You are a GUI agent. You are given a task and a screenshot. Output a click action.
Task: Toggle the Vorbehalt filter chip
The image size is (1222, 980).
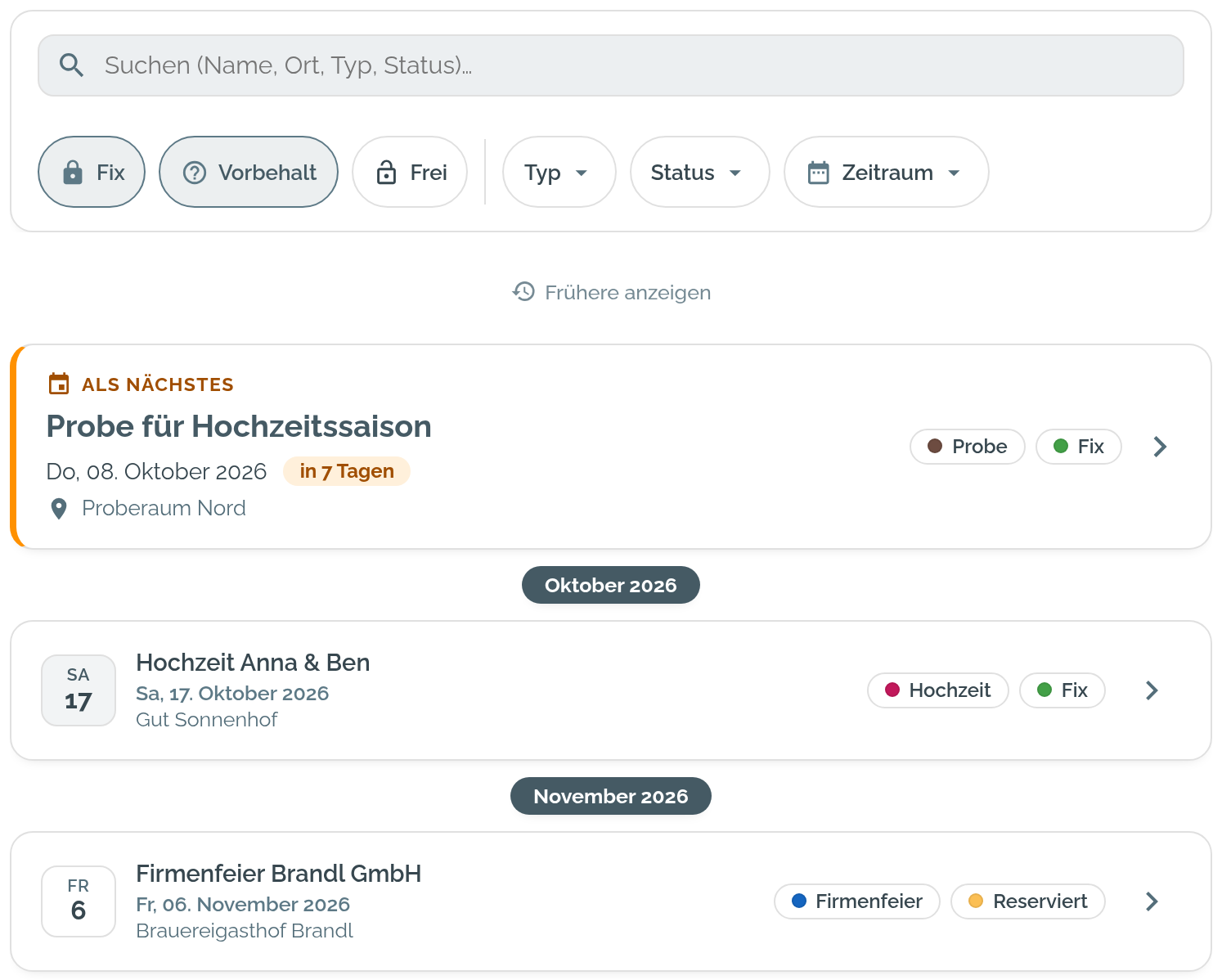249,172
